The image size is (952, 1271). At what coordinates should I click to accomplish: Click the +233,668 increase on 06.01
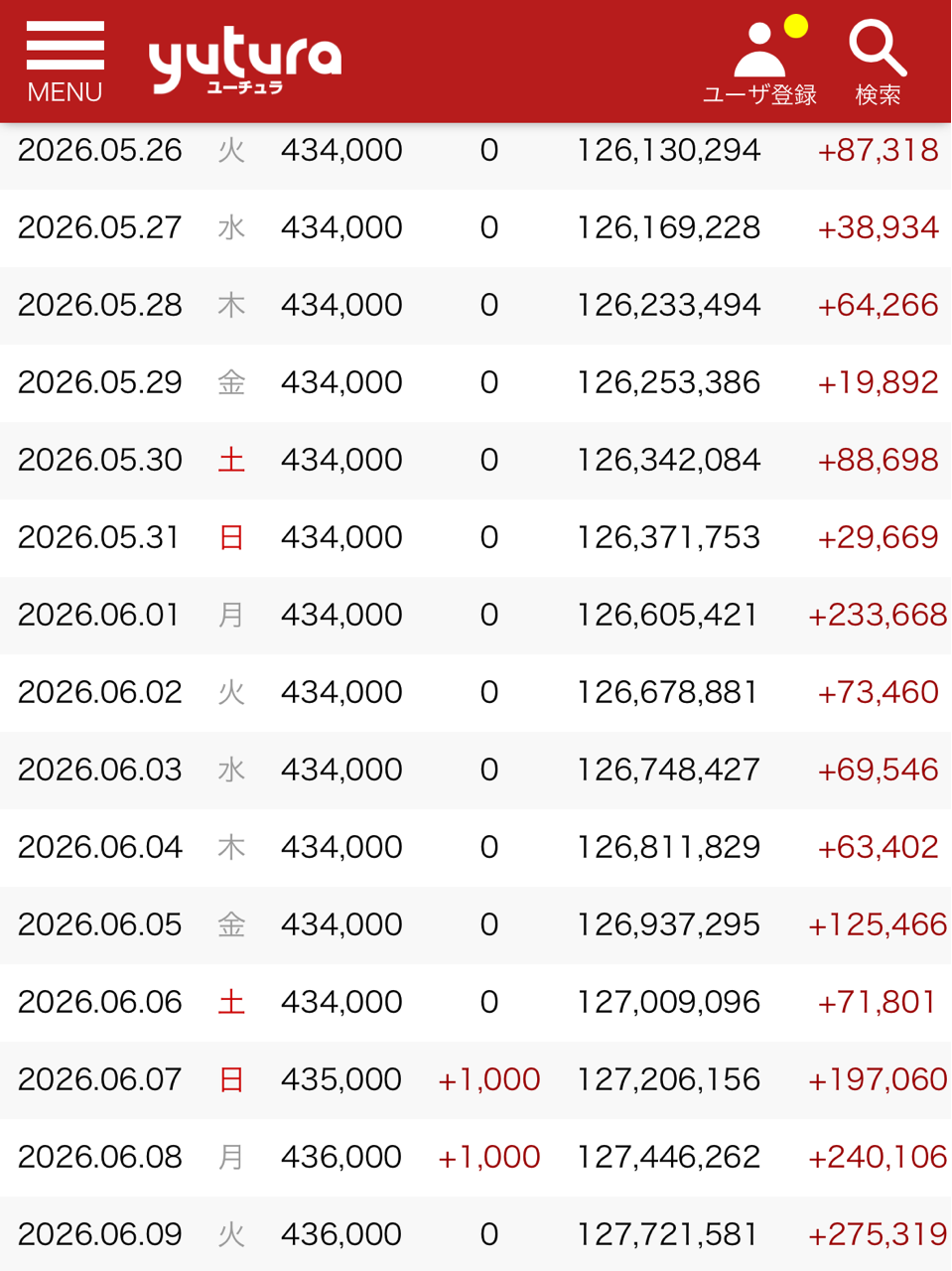point(878,615)
